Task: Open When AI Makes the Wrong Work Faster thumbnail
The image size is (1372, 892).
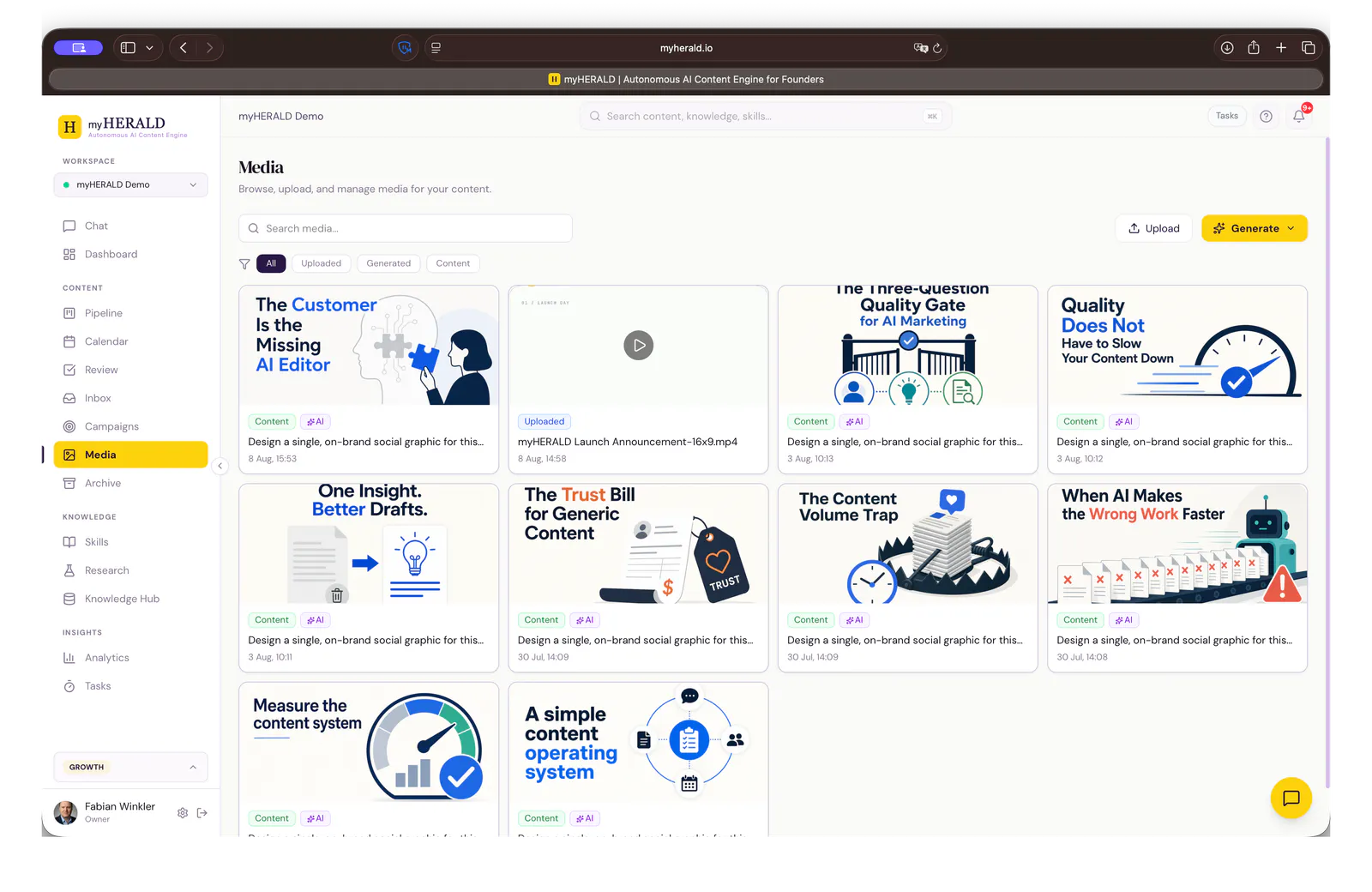Action: click(x=1177, y=543)
